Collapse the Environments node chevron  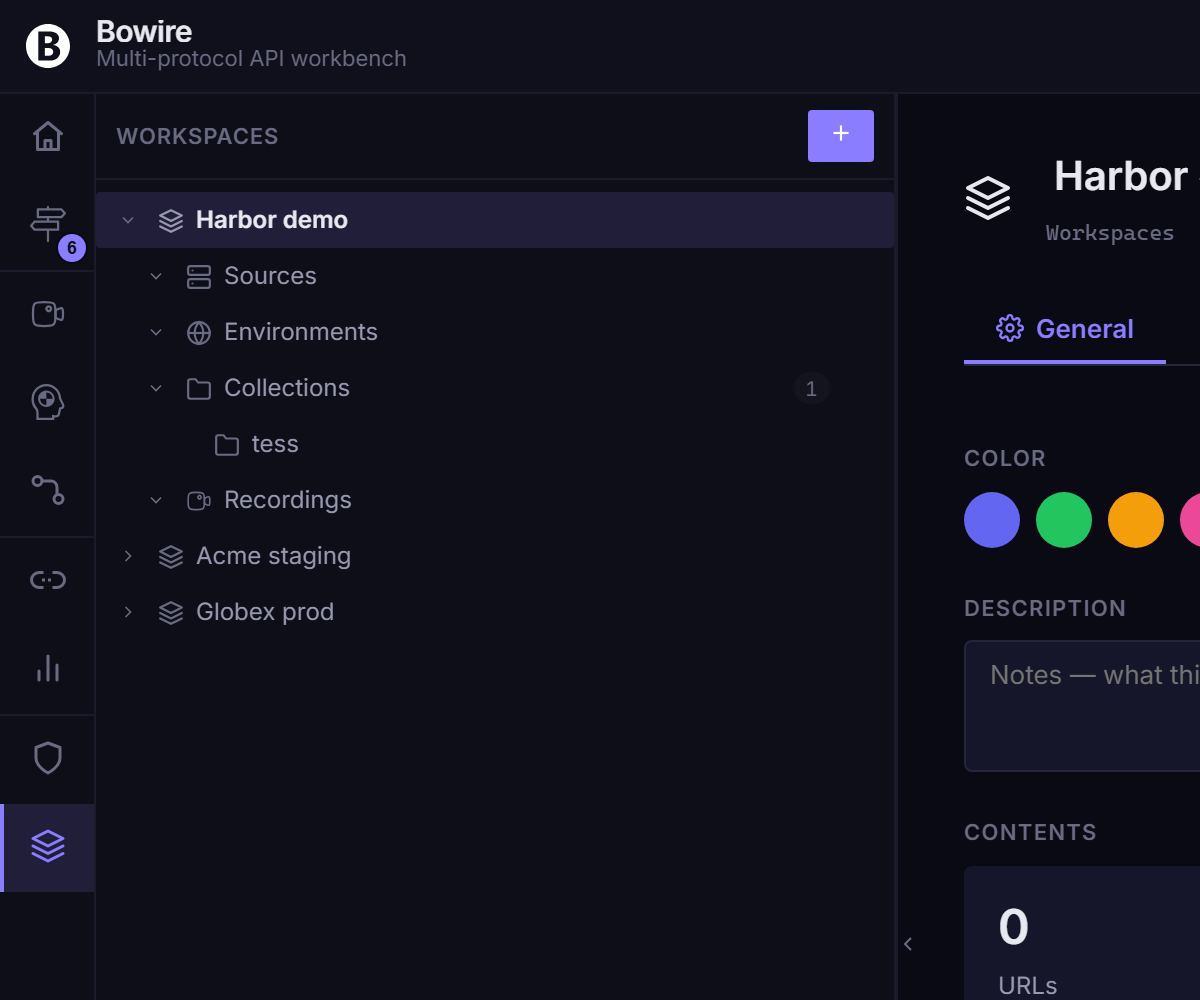(156, 332)
